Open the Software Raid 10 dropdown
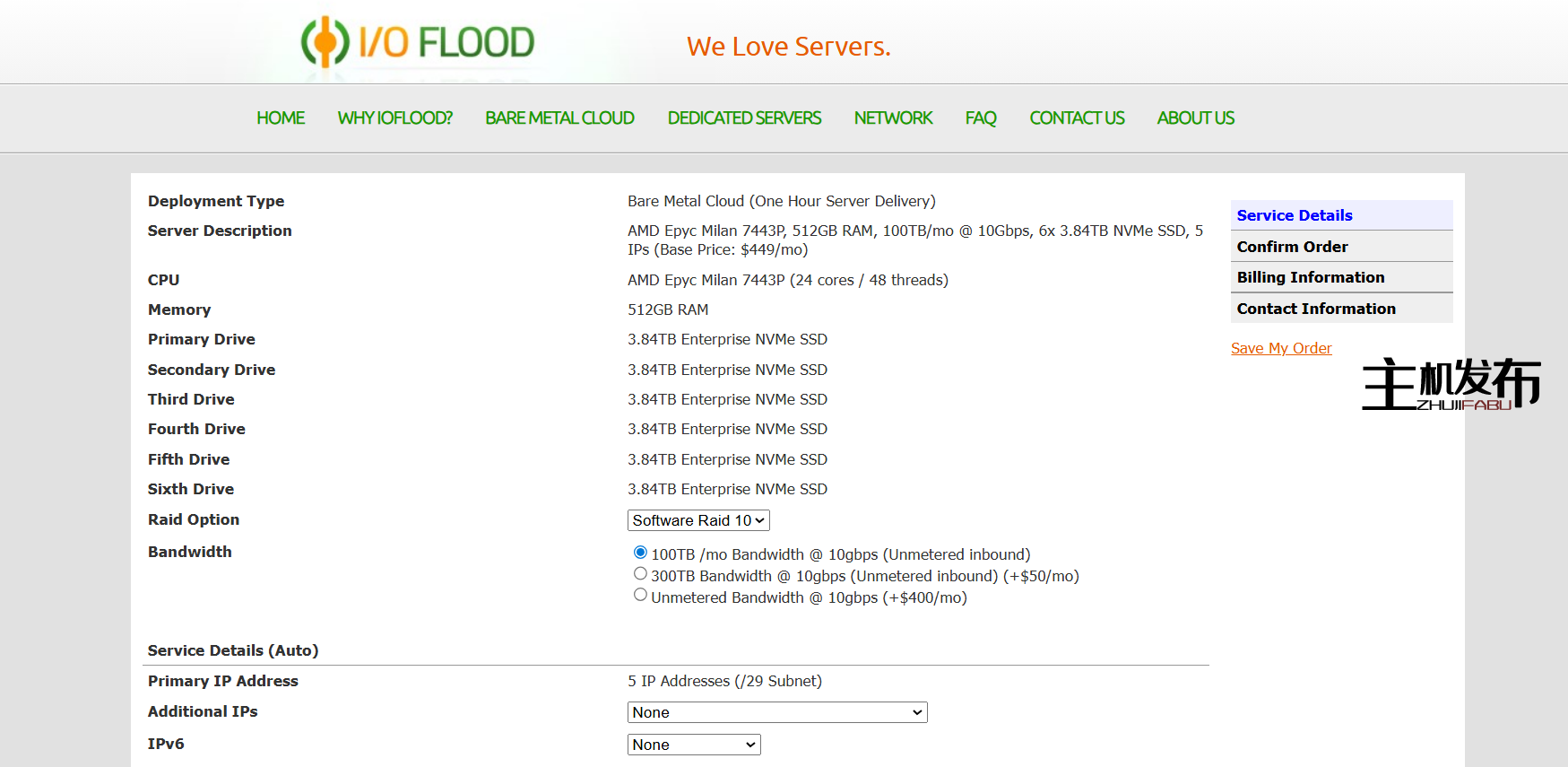The image size is (1568, 767). pyautogui.click(x=698, y=520)
